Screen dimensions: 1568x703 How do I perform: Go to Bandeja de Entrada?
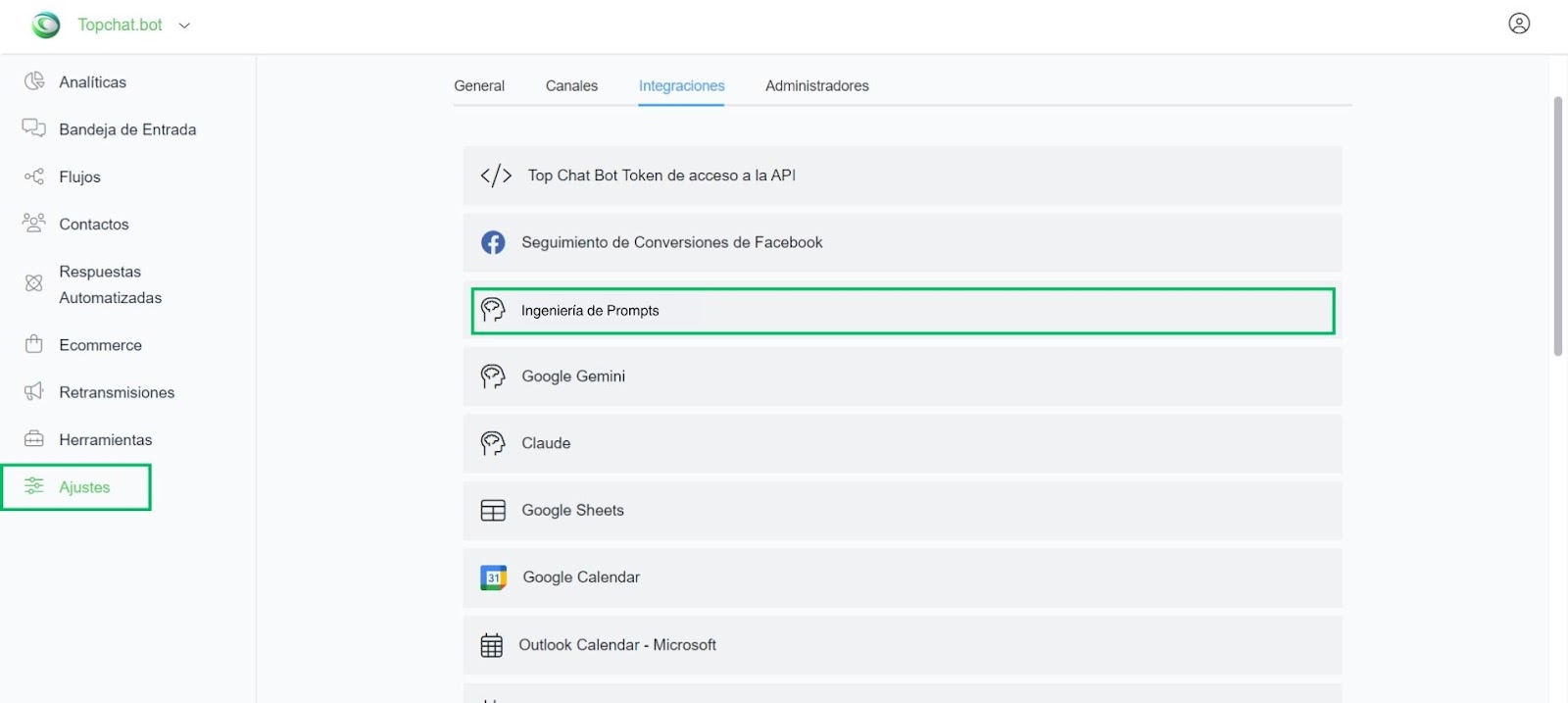(128, 129)
